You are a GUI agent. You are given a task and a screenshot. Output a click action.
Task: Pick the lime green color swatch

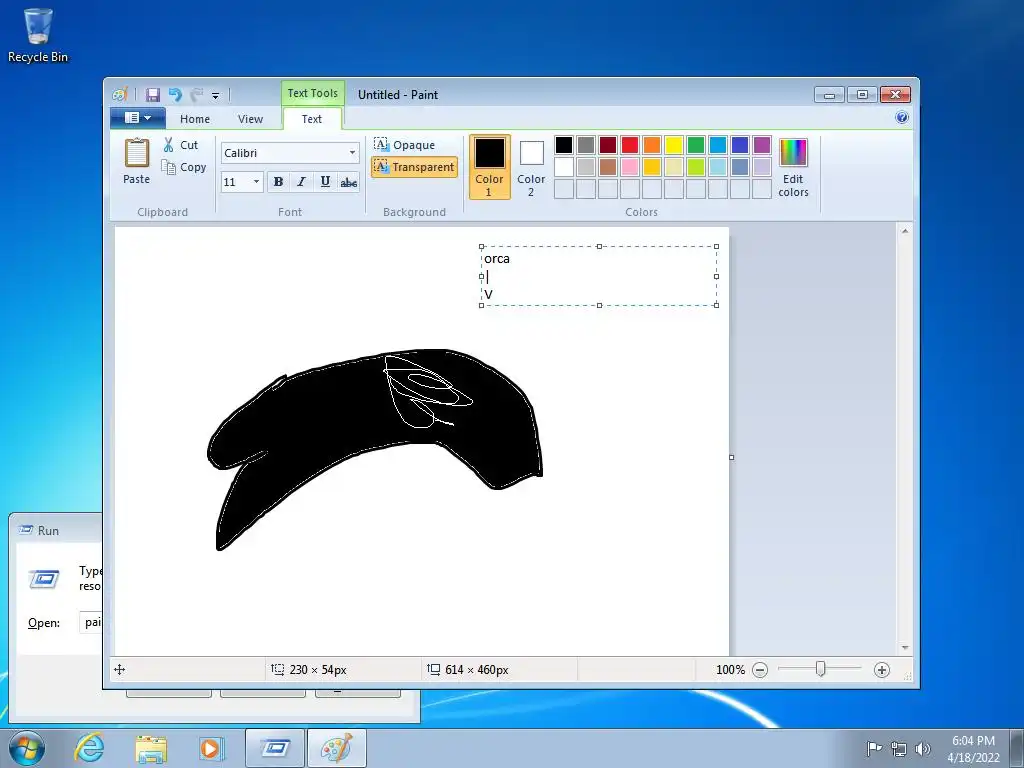pyautogui.click(x=696, y=167)
